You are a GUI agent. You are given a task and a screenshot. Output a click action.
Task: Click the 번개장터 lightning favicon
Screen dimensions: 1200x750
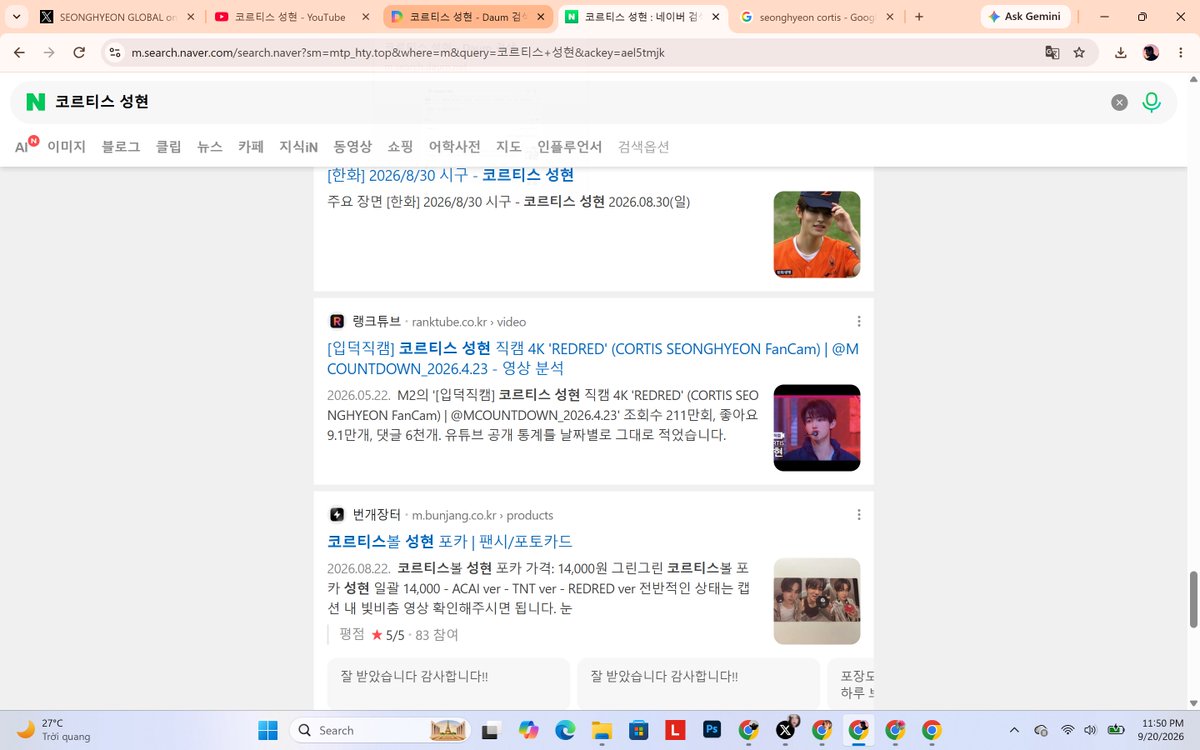pyautogui.click(x=337, y=515)
